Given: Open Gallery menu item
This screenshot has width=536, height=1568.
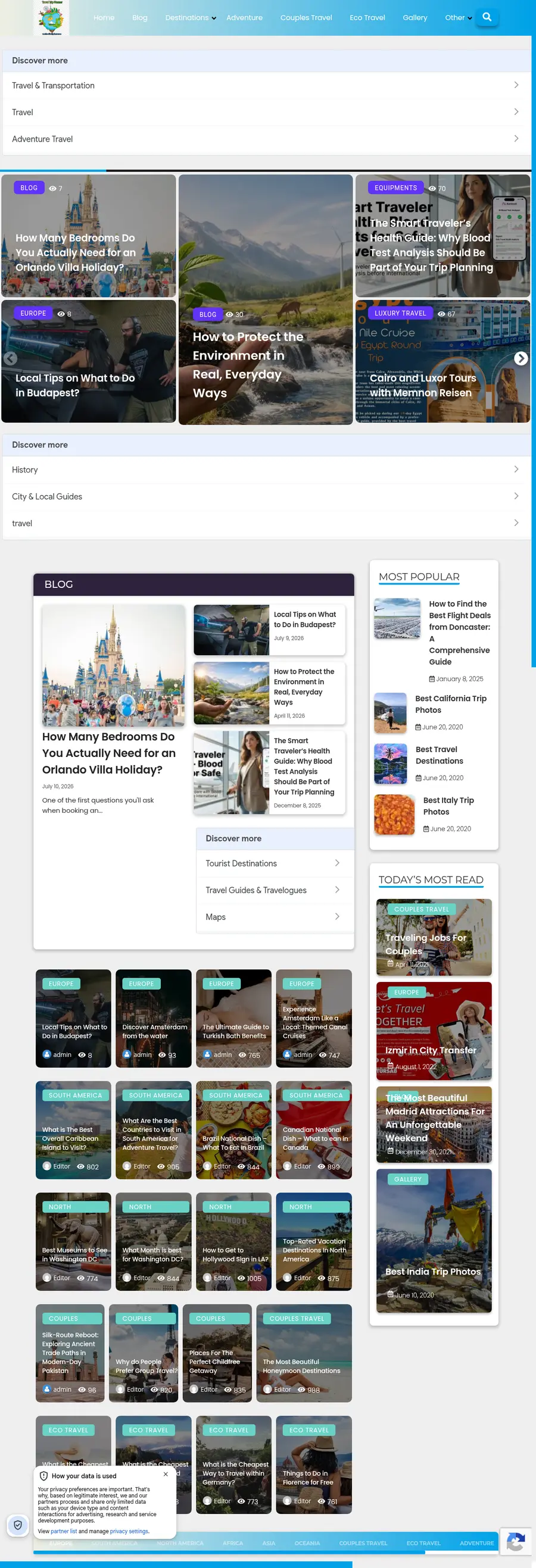Looking at the screenshot, I should (x=415, y=18).
